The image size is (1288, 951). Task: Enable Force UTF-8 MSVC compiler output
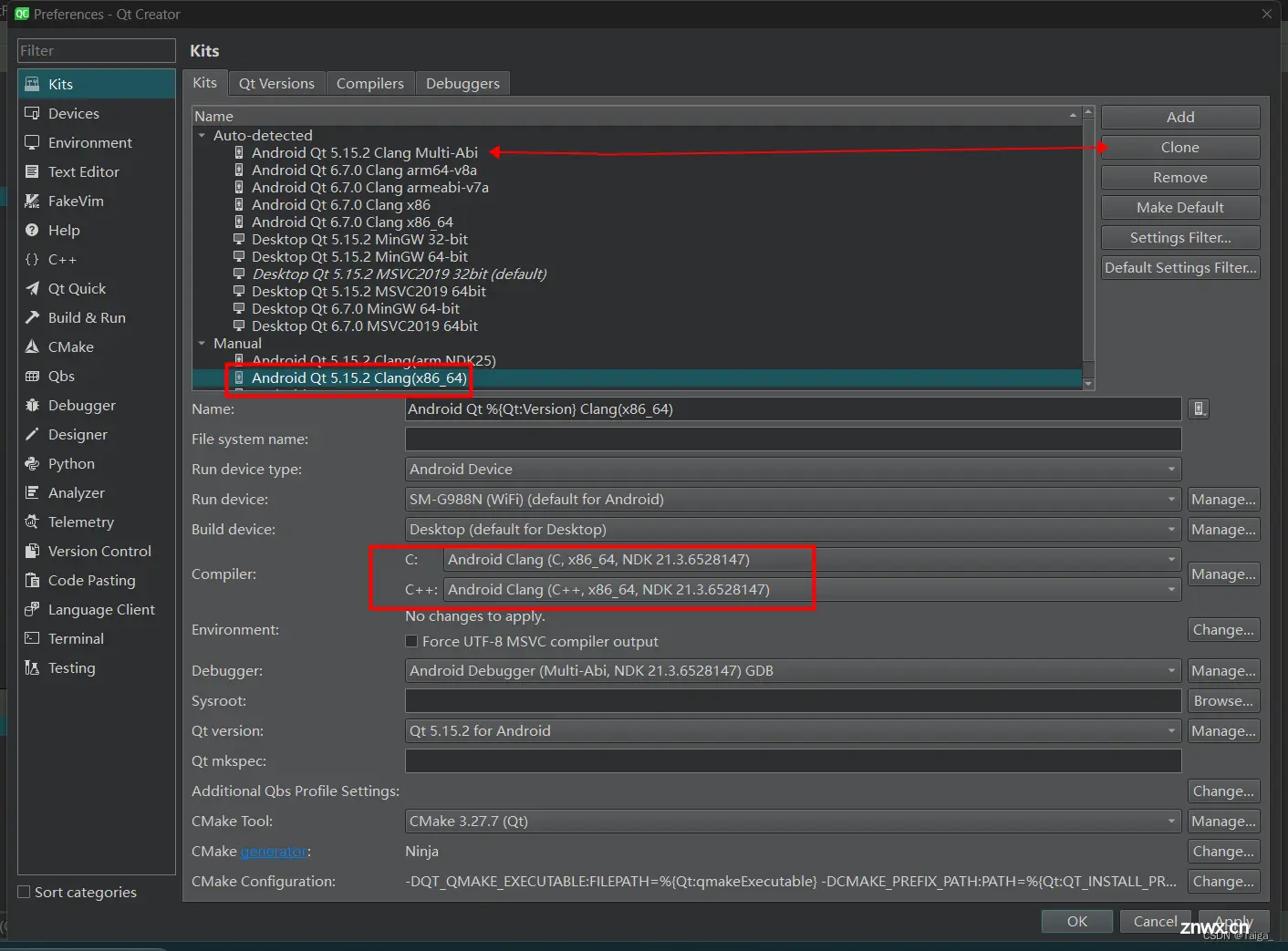411,641
